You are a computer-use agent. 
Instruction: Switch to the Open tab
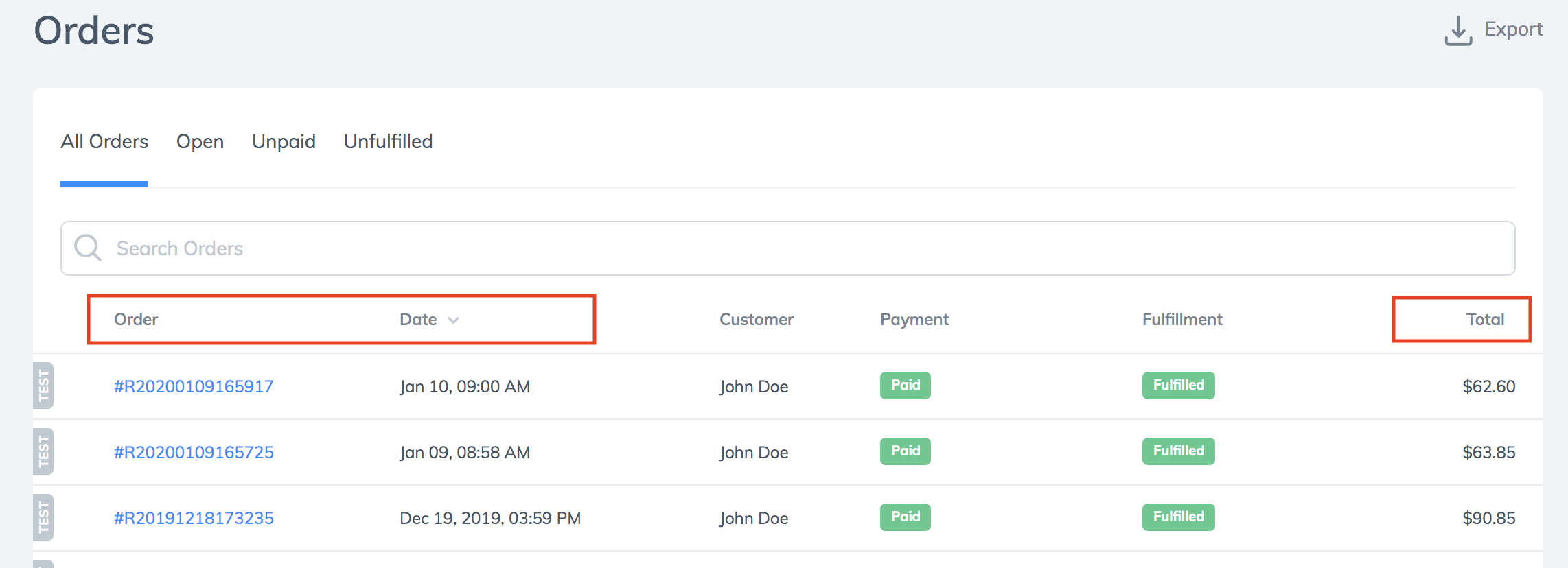point(200,142)
